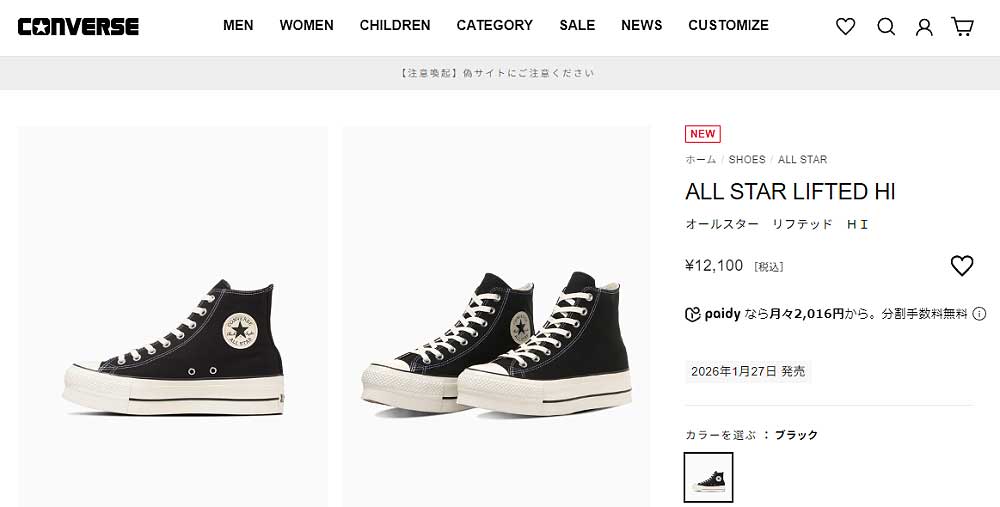Open the MEN menu
This screenshot has height=507, width=1000.
tap(238, 25)
